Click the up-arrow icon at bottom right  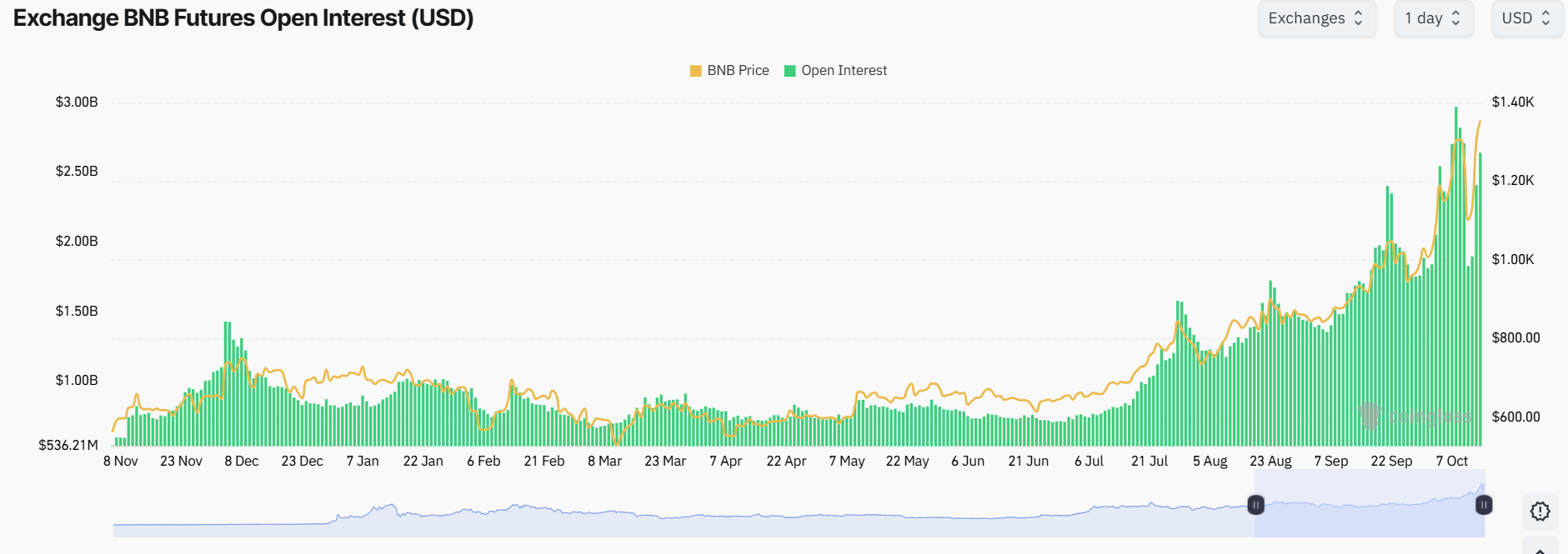click(1540, 550)
